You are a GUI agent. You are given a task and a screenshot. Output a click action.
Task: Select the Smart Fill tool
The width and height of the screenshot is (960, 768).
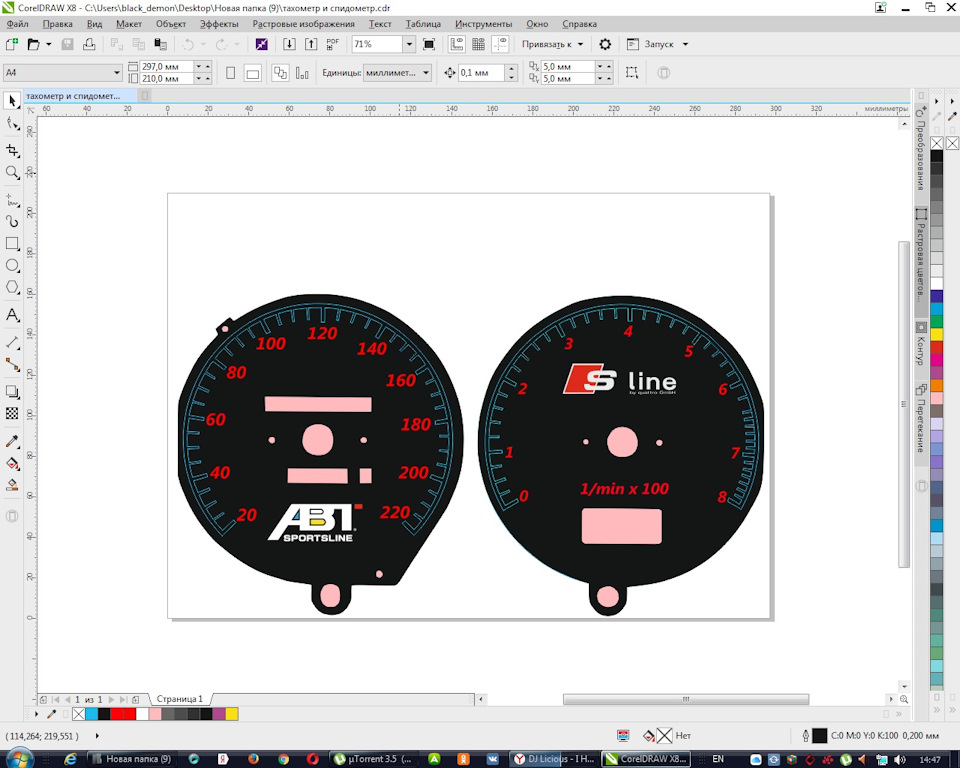coord(12,485)
